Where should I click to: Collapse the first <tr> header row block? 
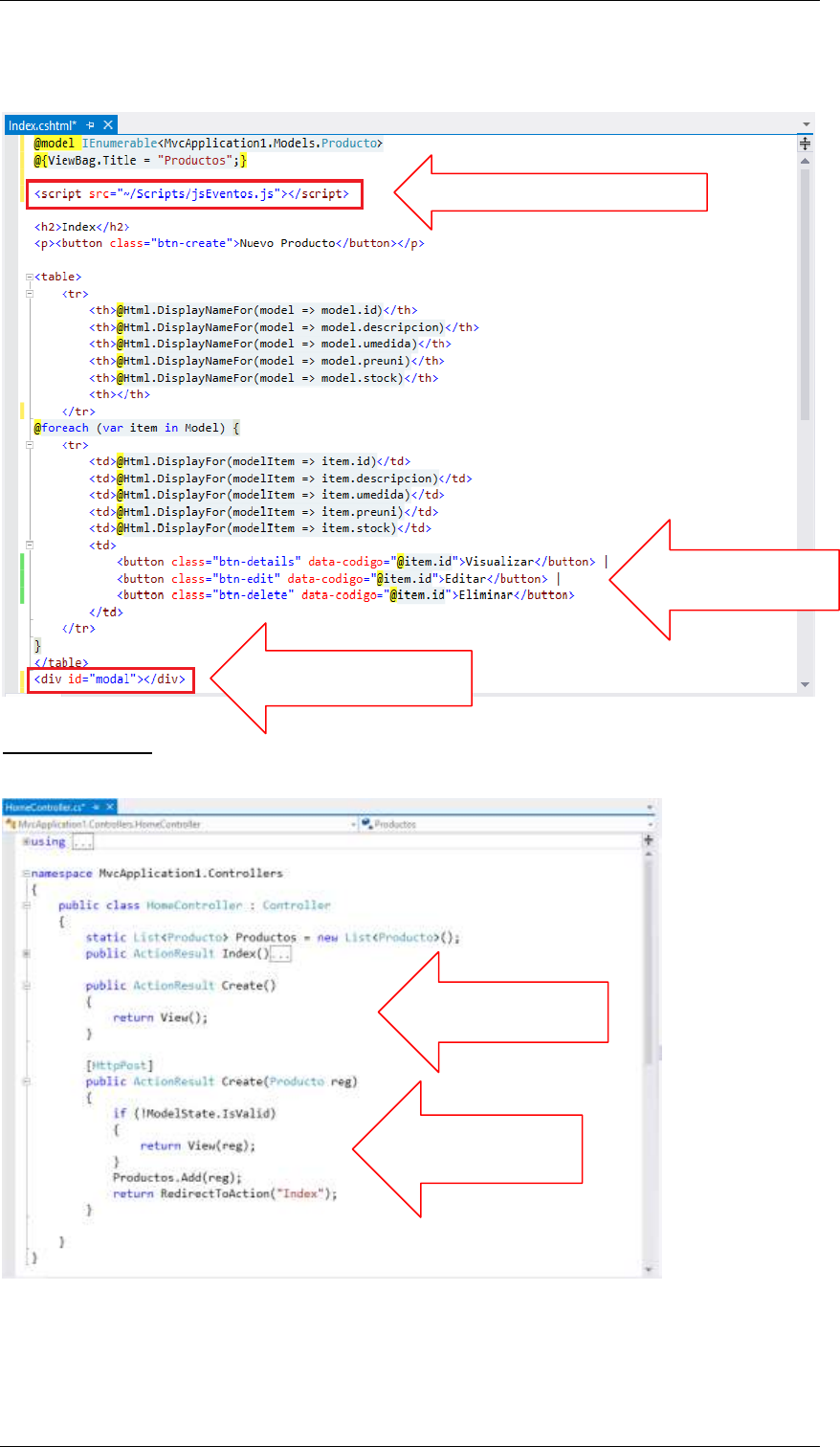30,295
